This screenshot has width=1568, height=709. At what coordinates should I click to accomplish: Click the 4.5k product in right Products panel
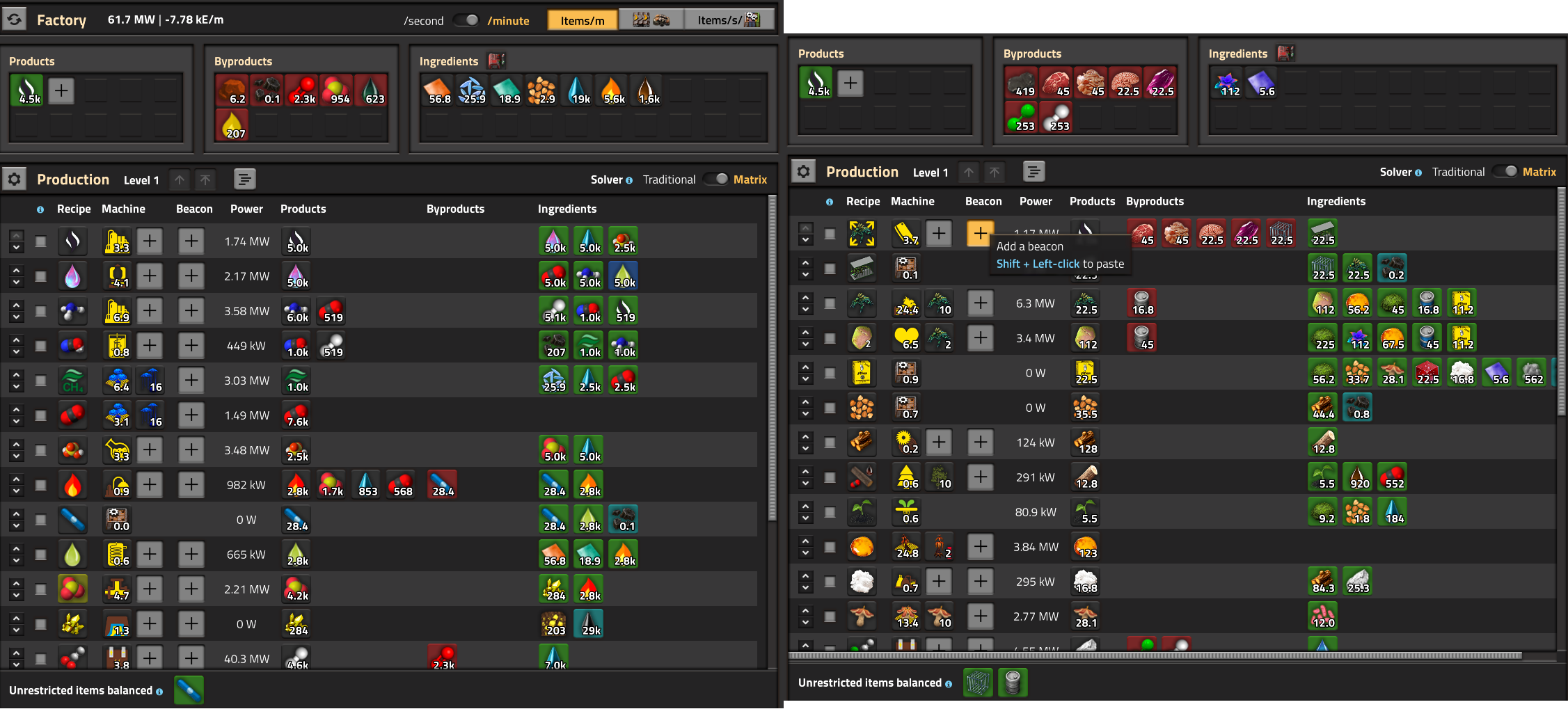pyautogui.click(x=816, y=83)
